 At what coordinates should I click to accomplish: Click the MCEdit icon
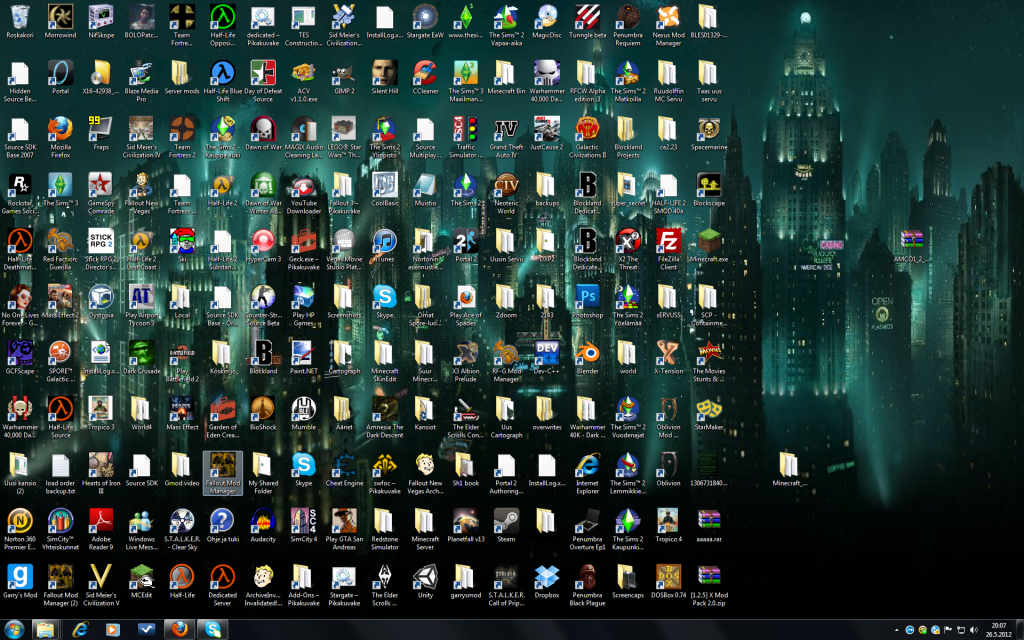[x=141, y=583]
